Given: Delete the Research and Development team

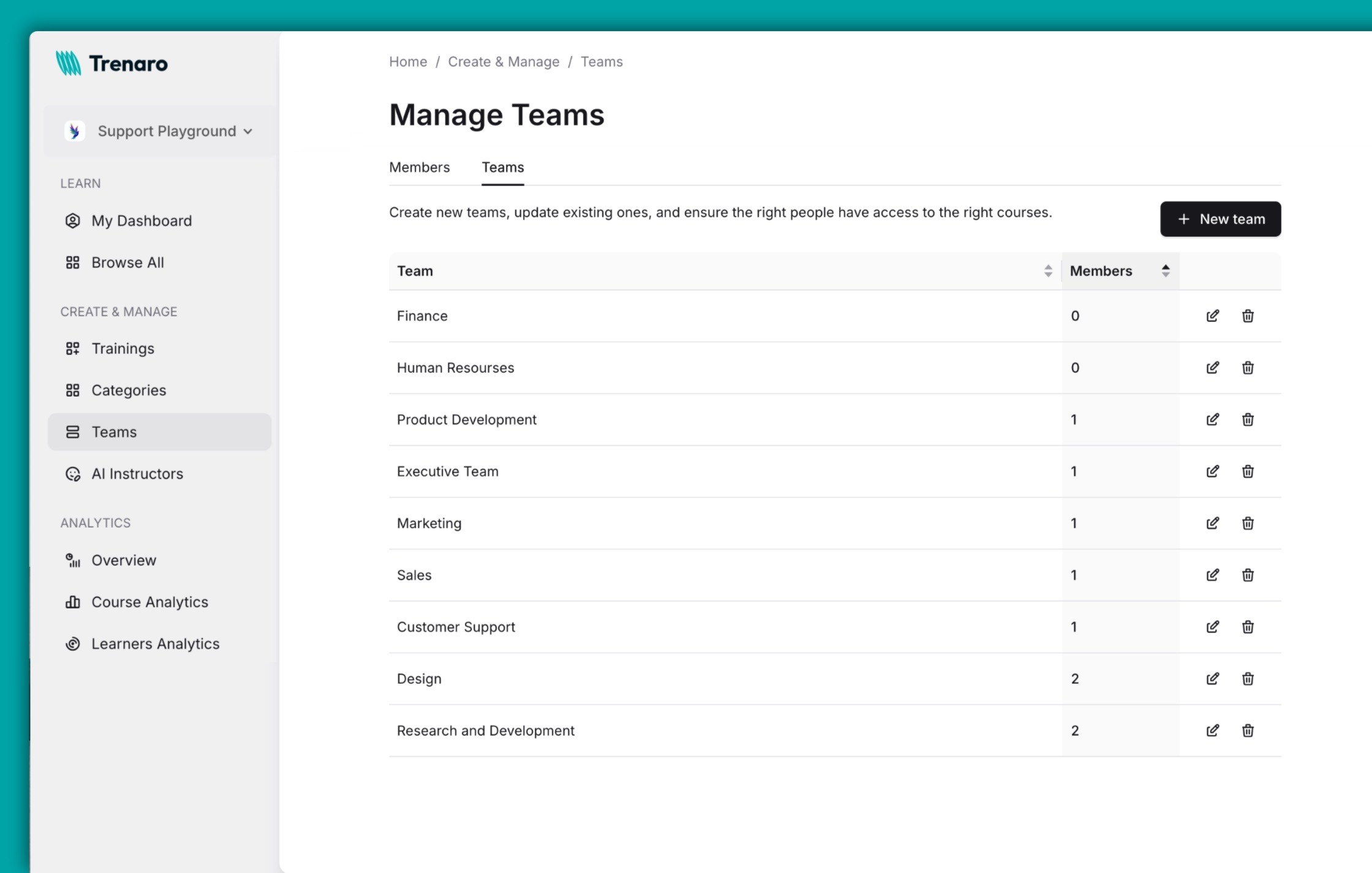Looking at the screenshot, I should [1248, 730].
